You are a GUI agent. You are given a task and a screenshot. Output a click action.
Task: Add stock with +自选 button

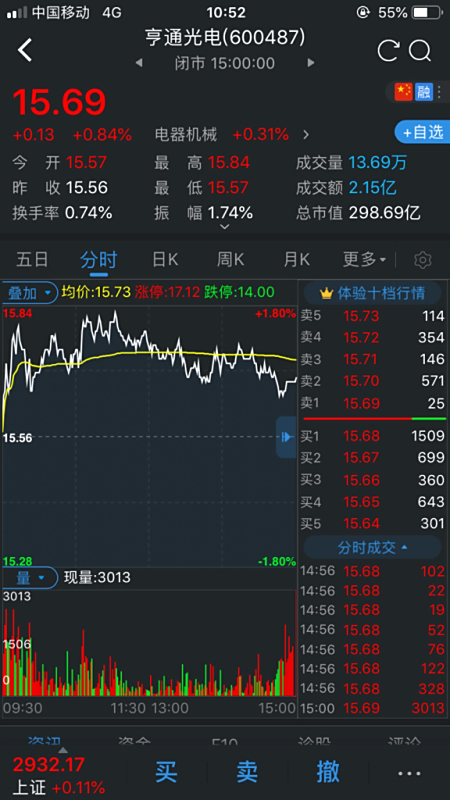click(x=422, y=132)
